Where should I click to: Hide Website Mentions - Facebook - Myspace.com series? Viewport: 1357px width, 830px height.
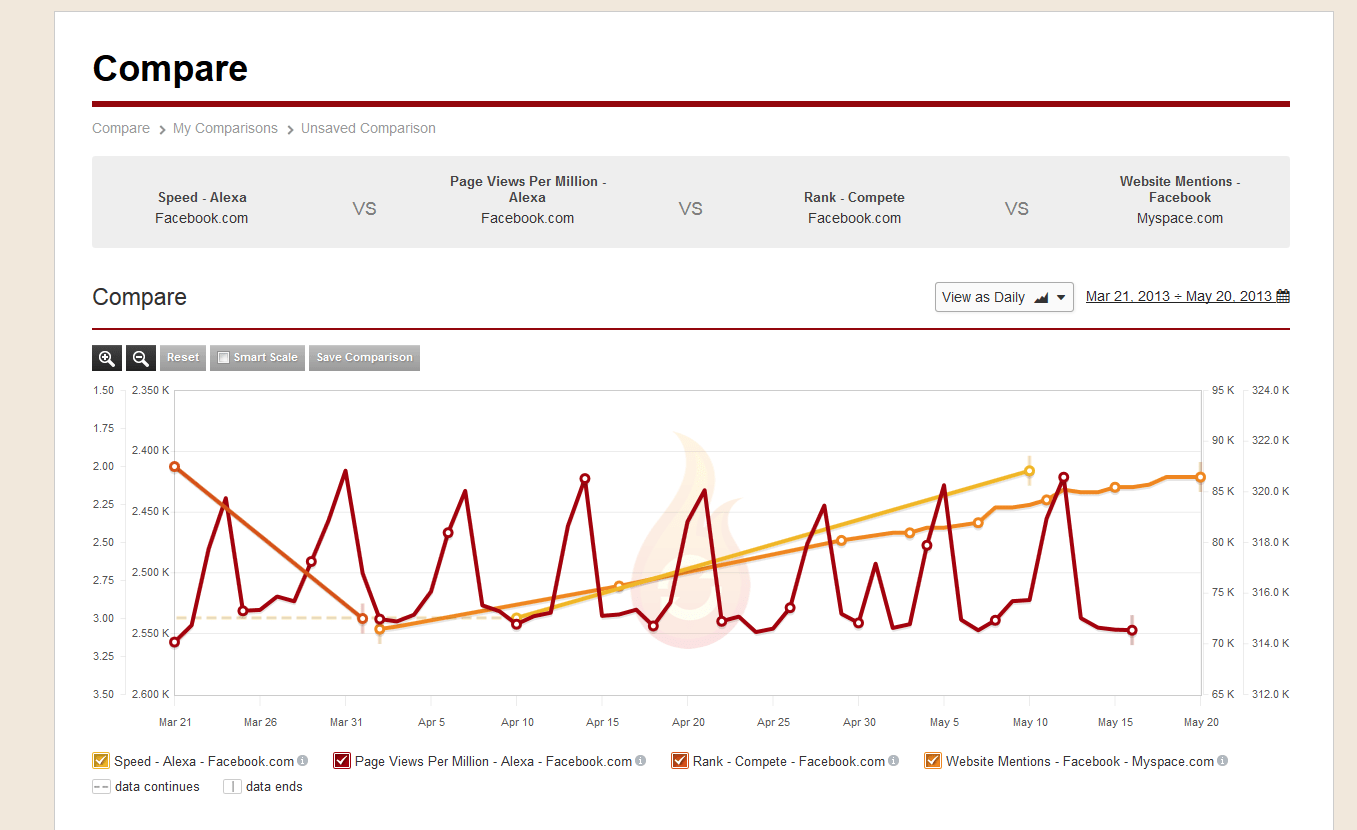[933, 761]
